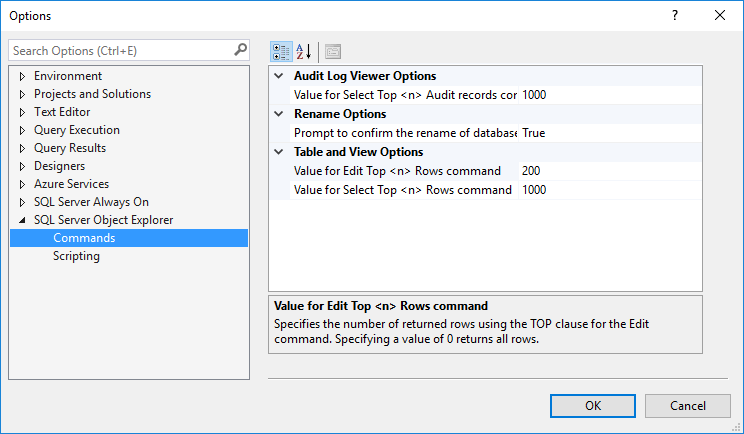Select the Designers tree item
The image size is (744, 434).
pos(59,166)
